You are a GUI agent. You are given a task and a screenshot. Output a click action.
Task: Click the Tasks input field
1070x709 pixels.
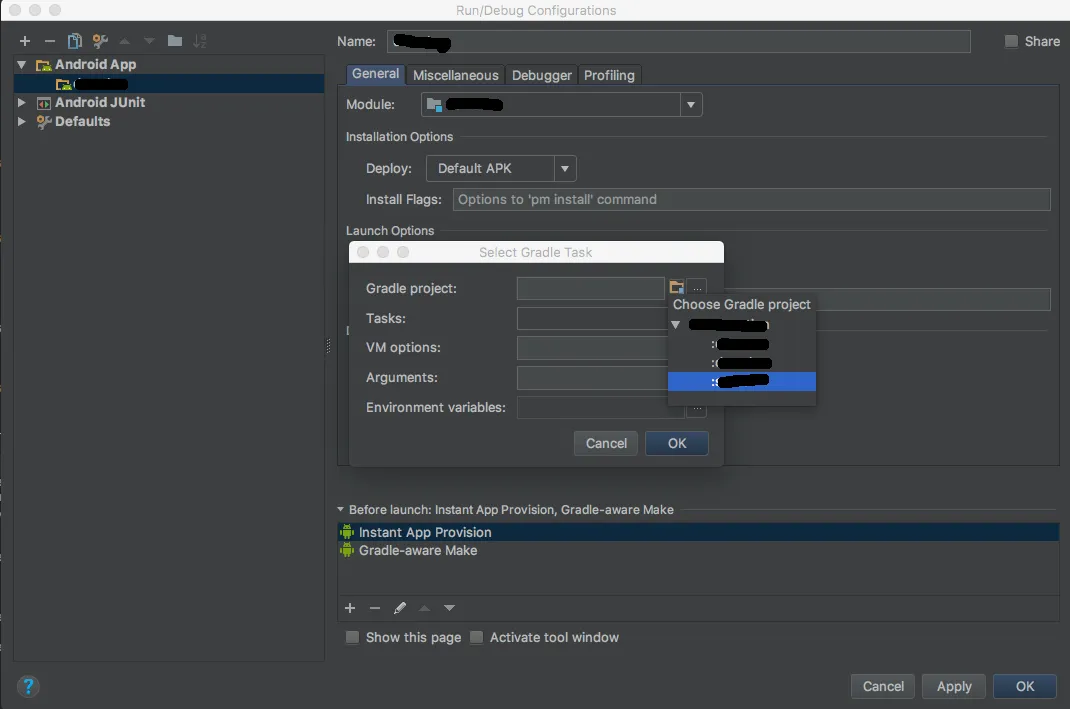(592, 318)
